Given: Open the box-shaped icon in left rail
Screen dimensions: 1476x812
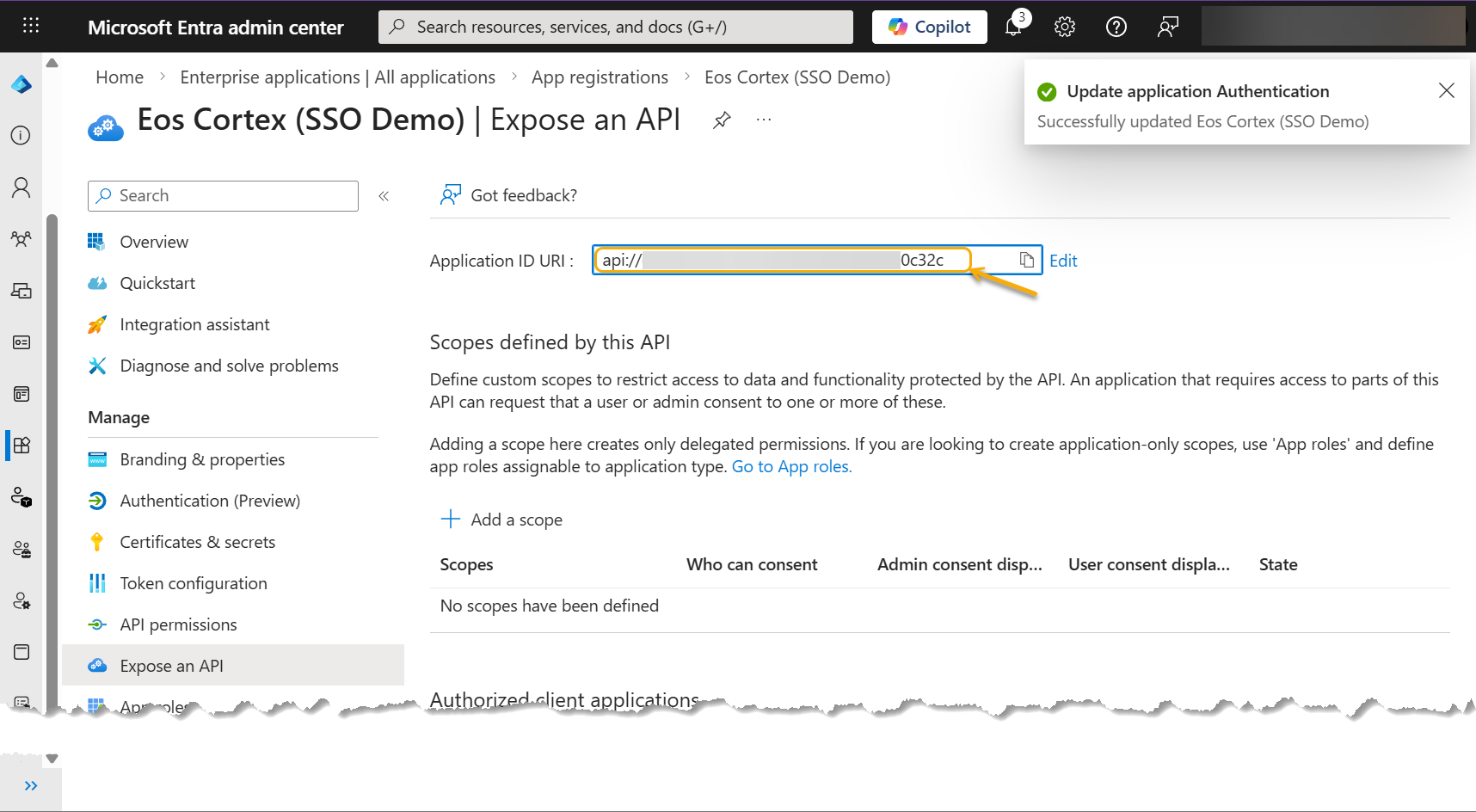Looking at the screenshot, I should 22,652.
